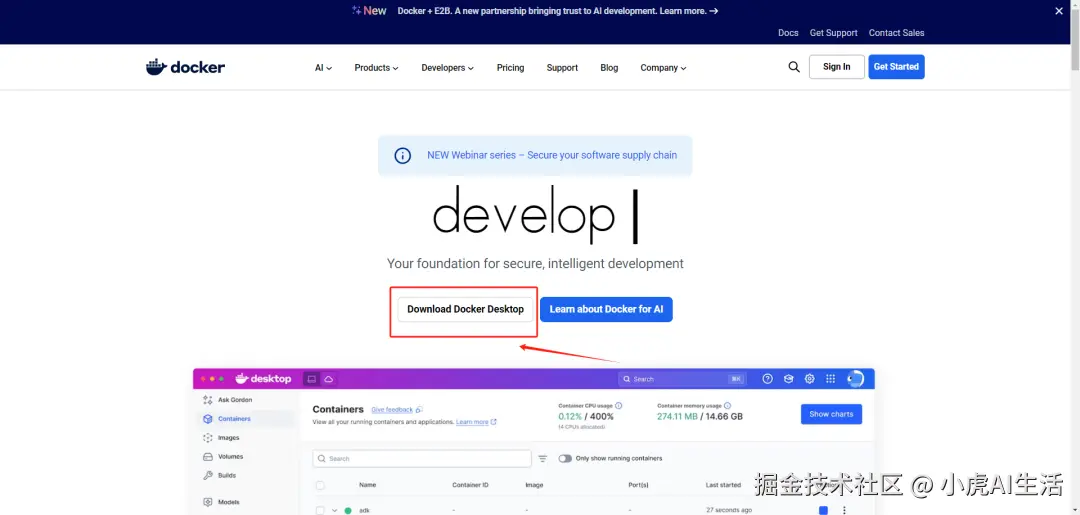Open the Company dropdown menu

pos(663,68)
